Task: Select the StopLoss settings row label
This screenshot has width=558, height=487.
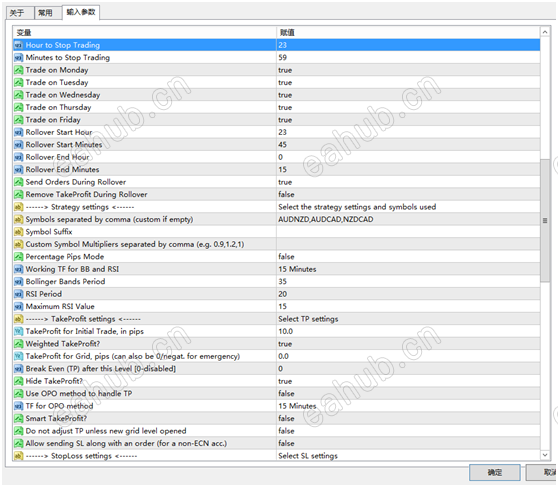Action: pos(81,456)
